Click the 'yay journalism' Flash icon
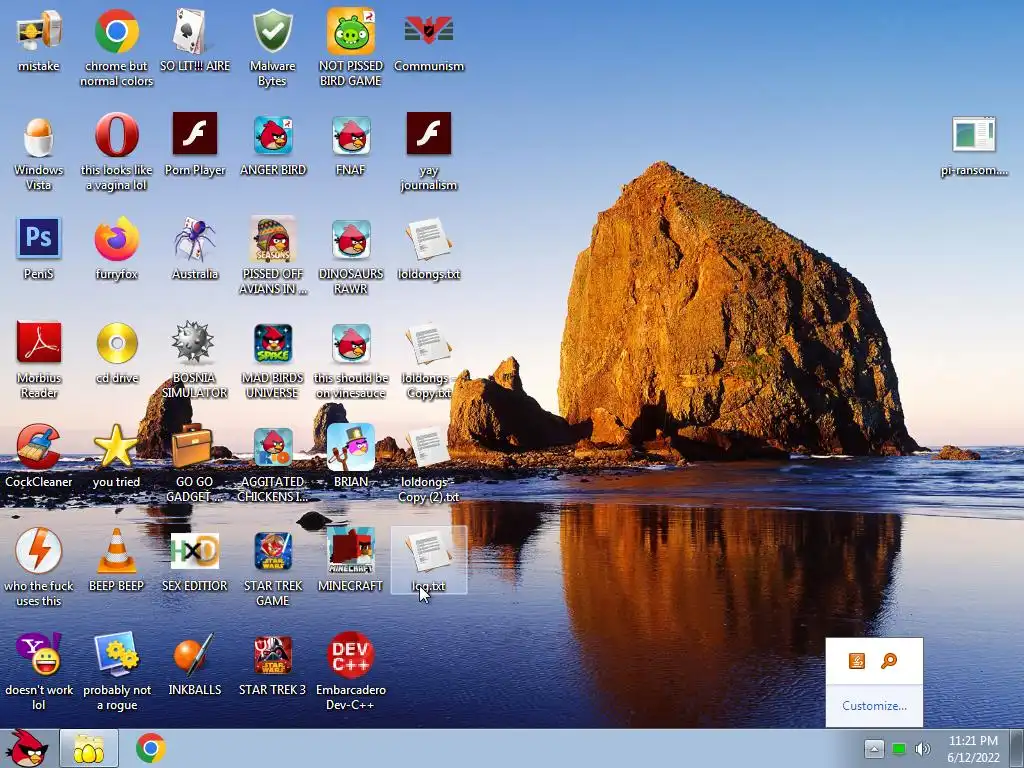This screenshot has height=768, width=1024. click(429, 152)
